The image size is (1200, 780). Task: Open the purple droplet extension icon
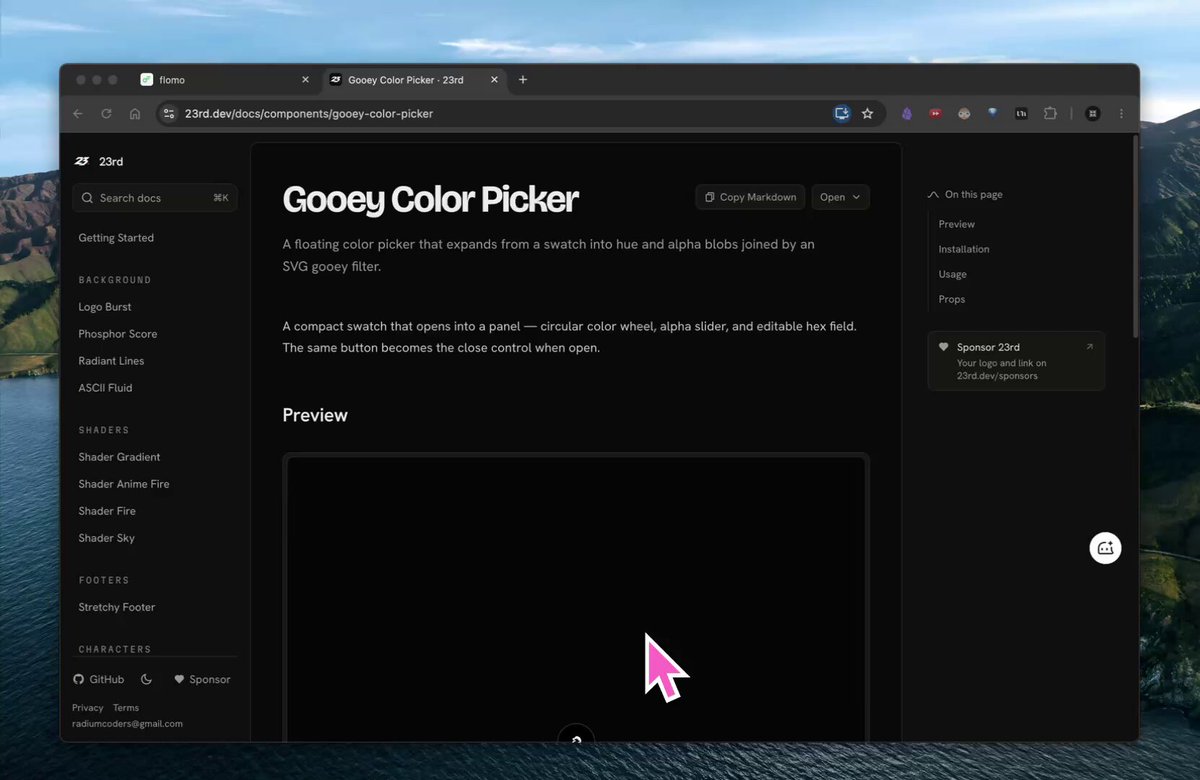907,114
